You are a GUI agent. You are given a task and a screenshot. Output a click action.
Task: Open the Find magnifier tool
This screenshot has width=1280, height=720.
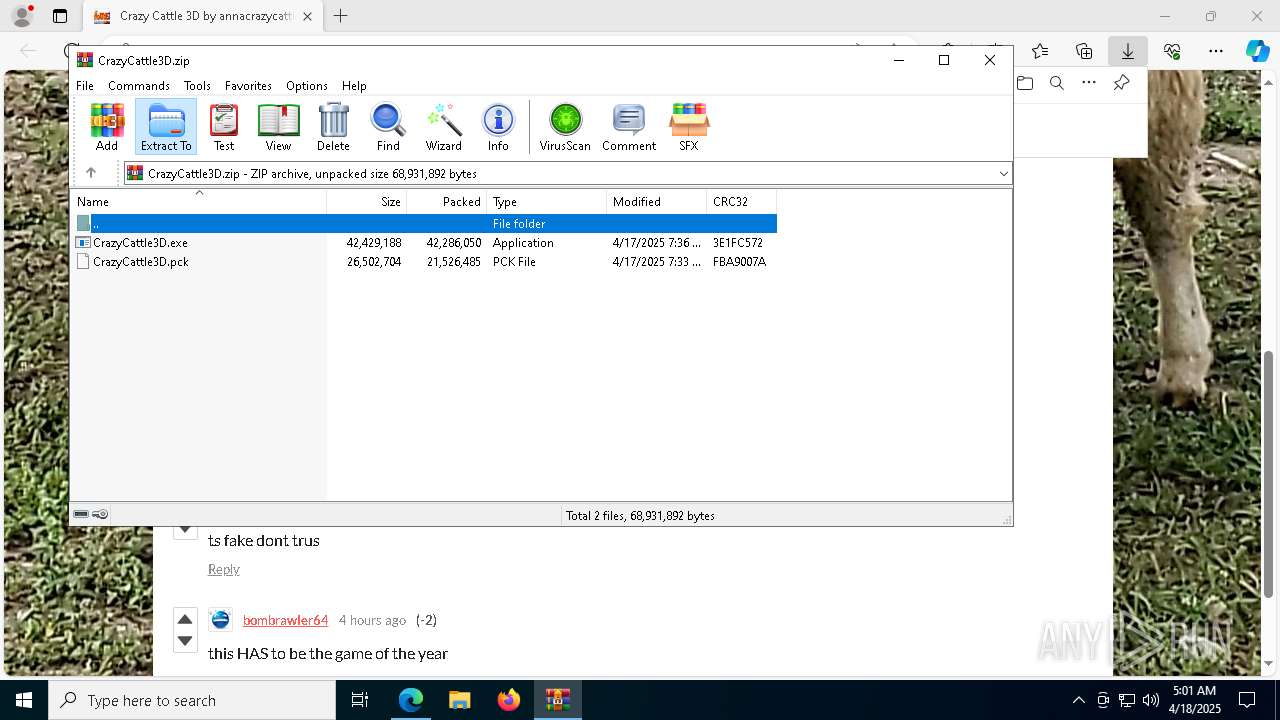pyautogui.click(x=388, y=127)
